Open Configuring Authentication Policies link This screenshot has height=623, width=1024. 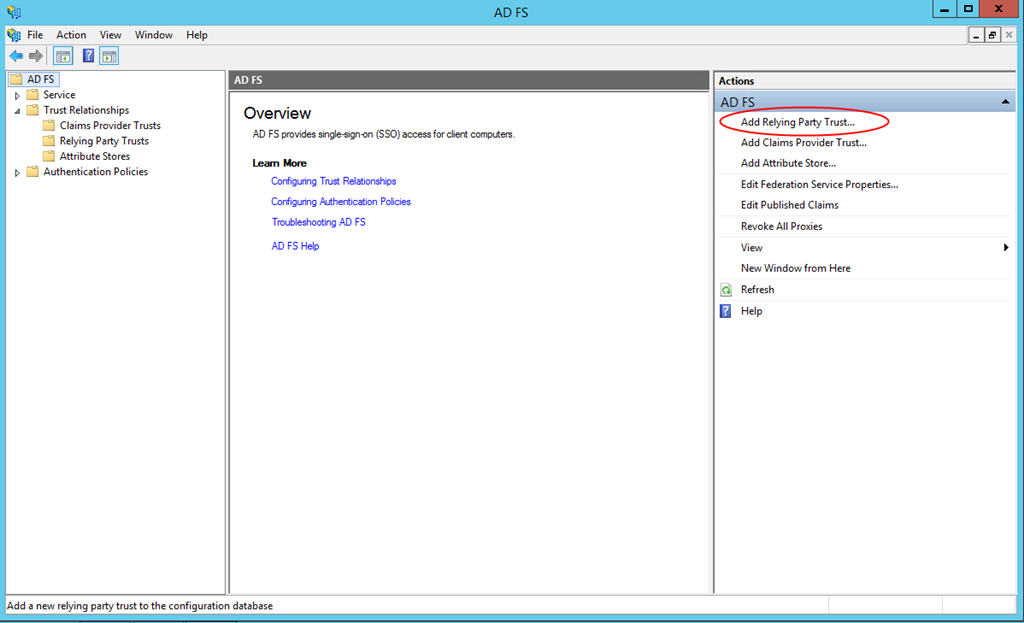(x=341, y=201)
